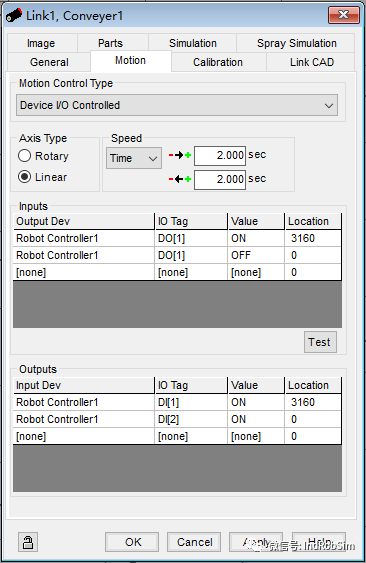
Task: Select Robot Controller1 in DO[1] ON row
Action: pos(84,238)
